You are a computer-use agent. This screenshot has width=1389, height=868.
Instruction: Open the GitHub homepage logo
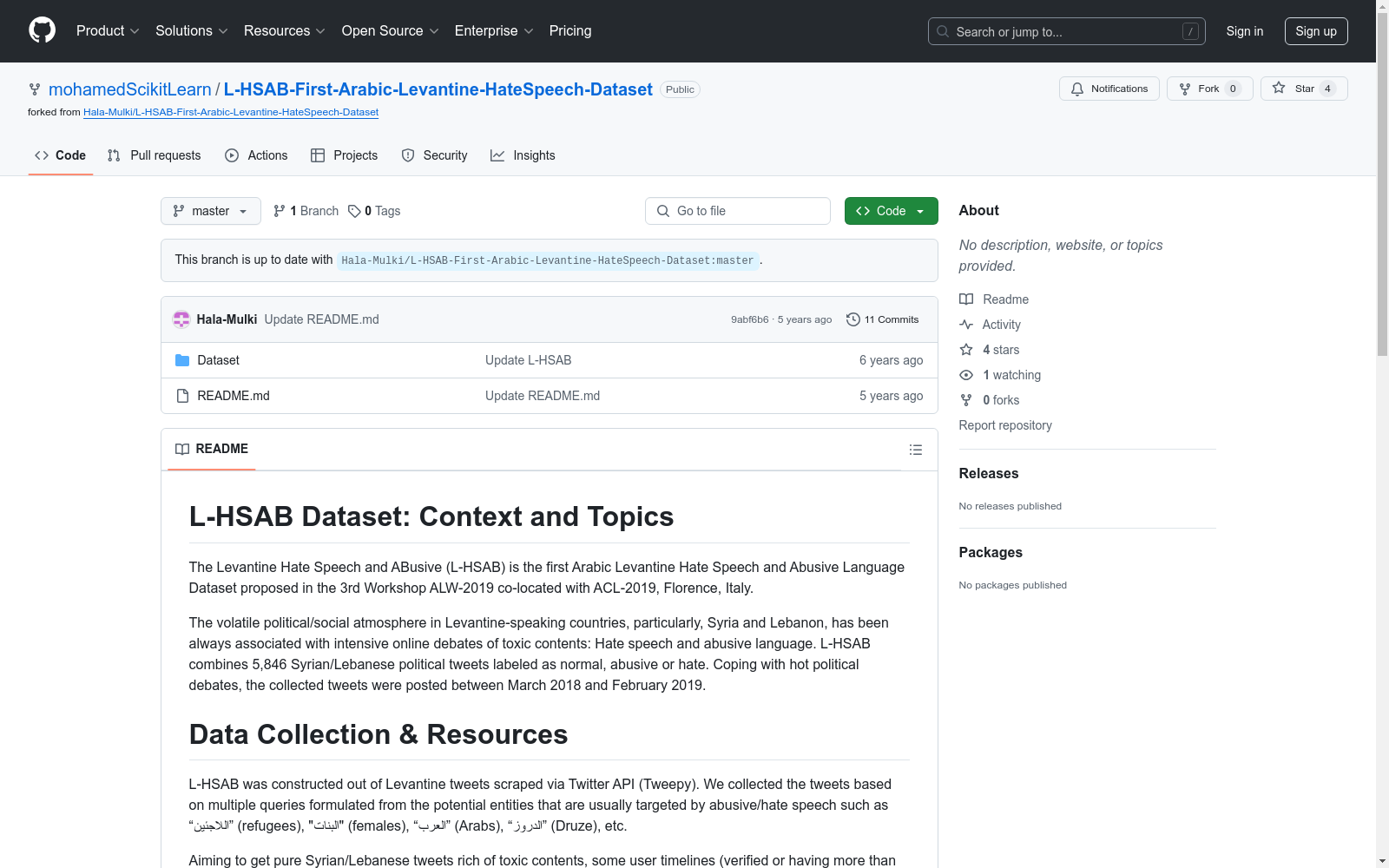click(42, 30)
